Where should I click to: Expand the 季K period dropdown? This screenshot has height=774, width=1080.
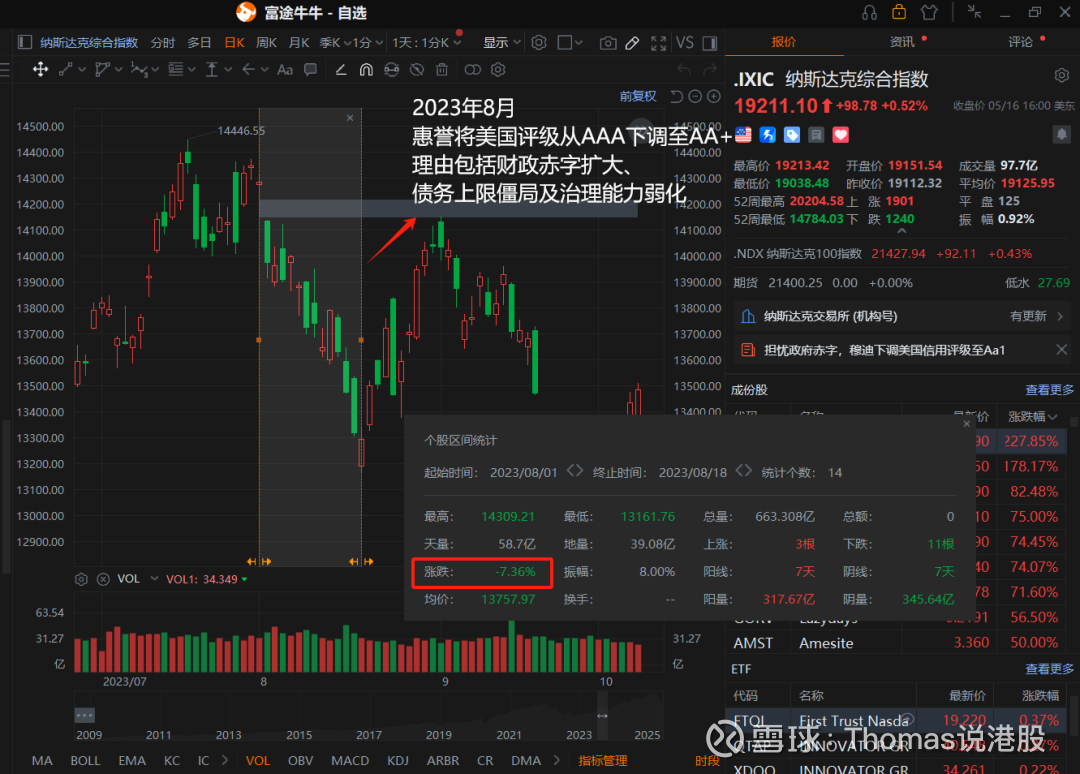coord(335,43)
